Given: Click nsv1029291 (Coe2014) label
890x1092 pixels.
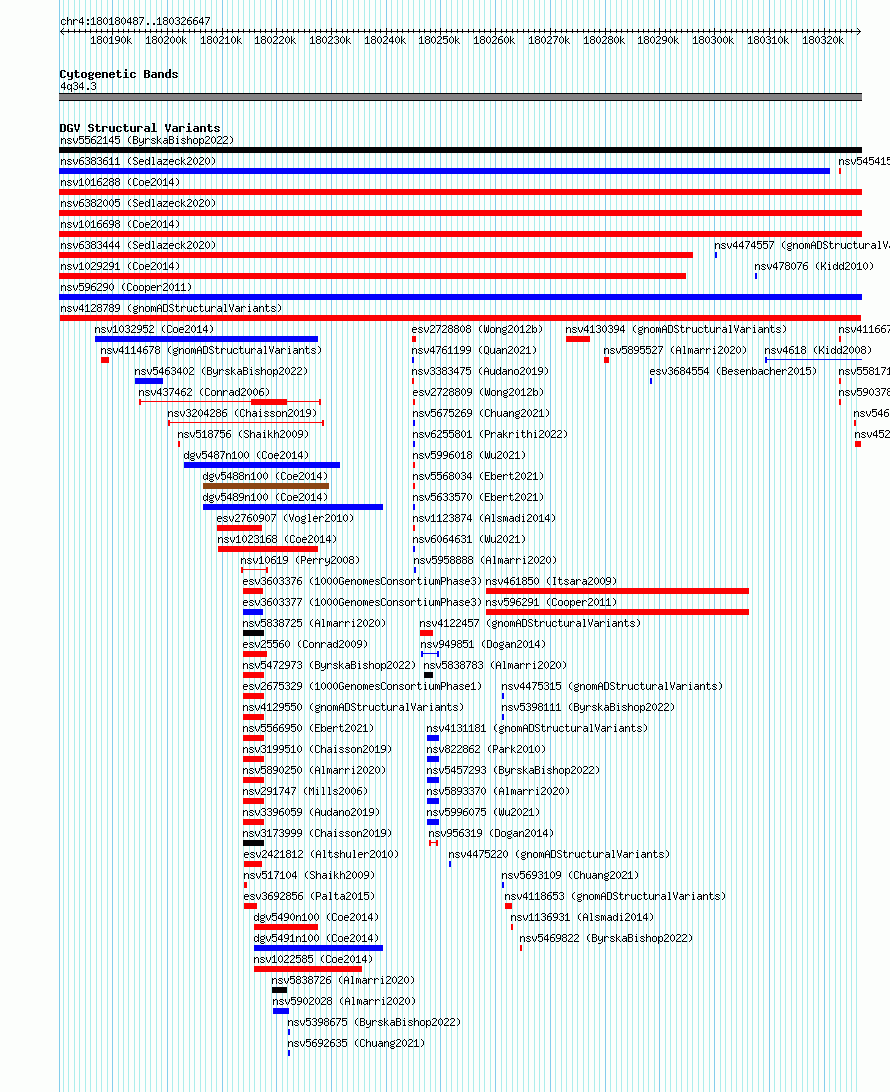Looking at the screenshot, I should [x=120, y=265].
